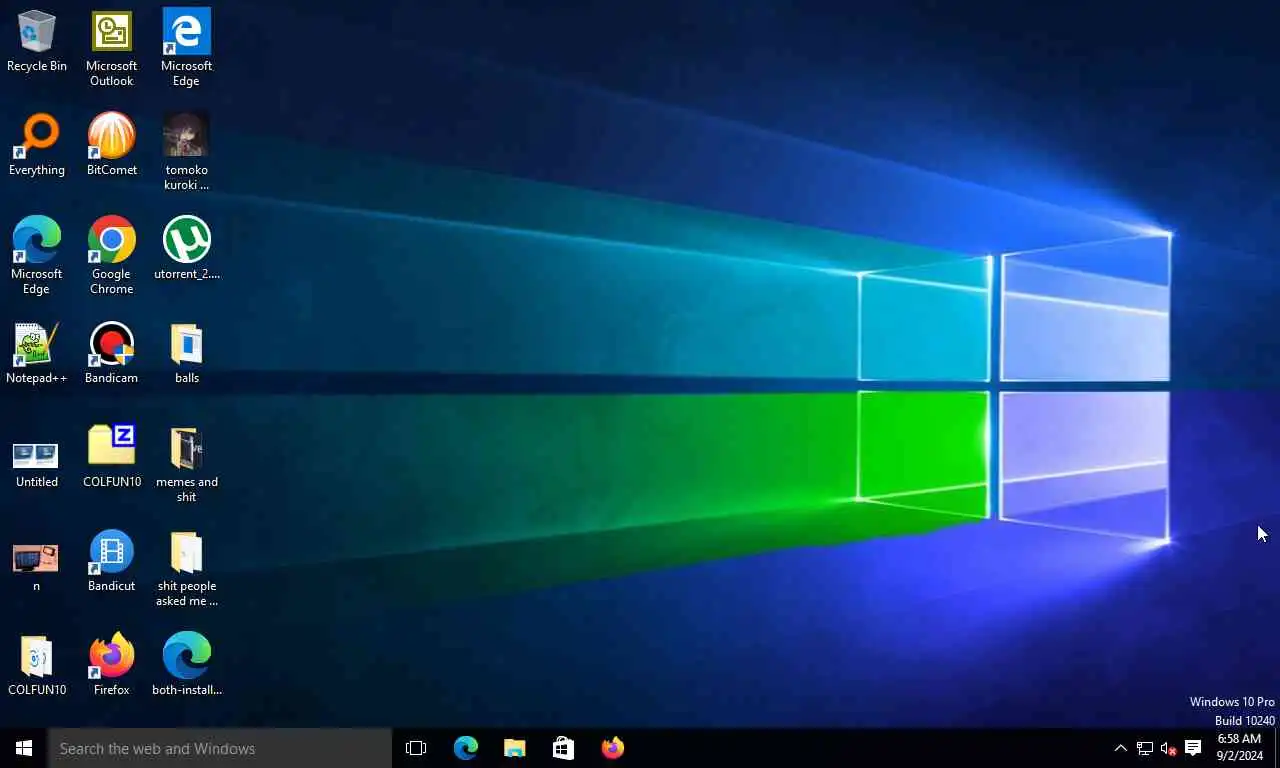Select the blue legacy Microsoft Edge shortcut

(x=186, y=48)
